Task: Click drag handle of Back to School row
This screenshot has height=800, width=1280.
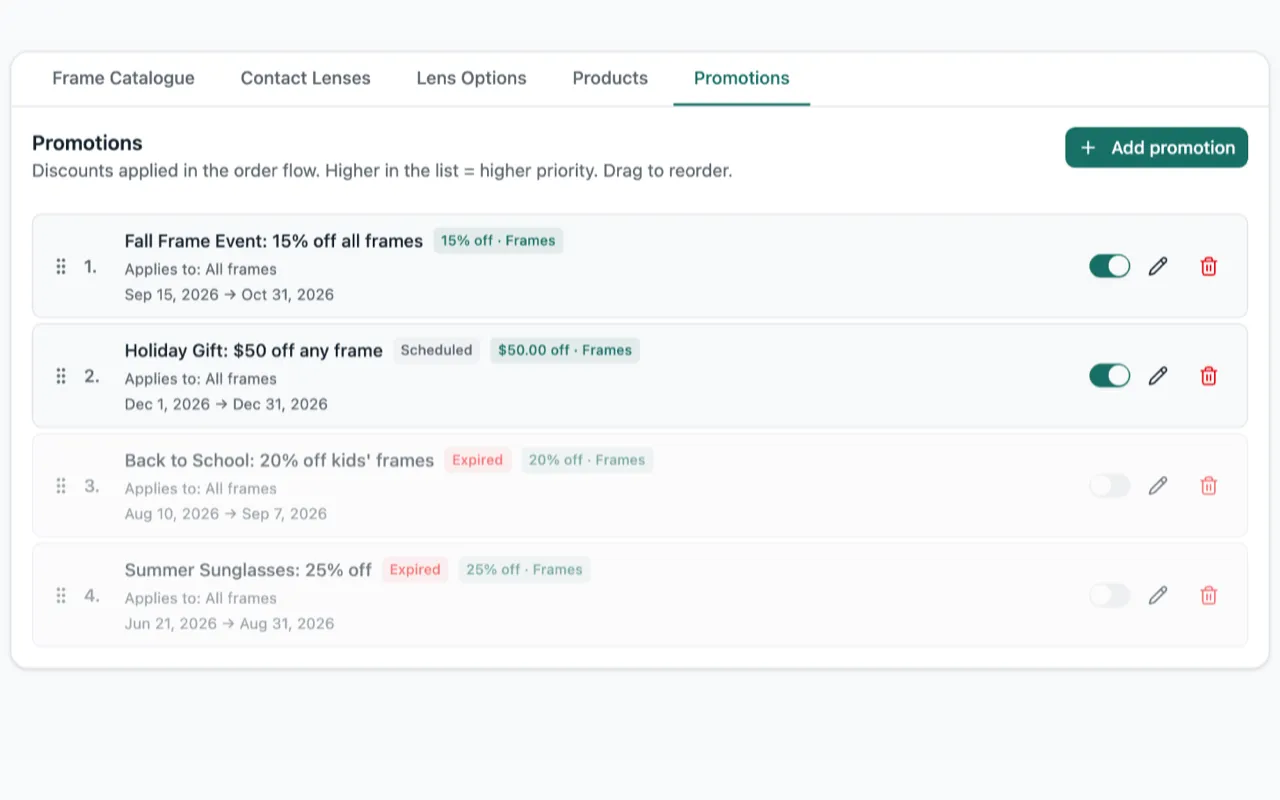Action: click(61, 486)
